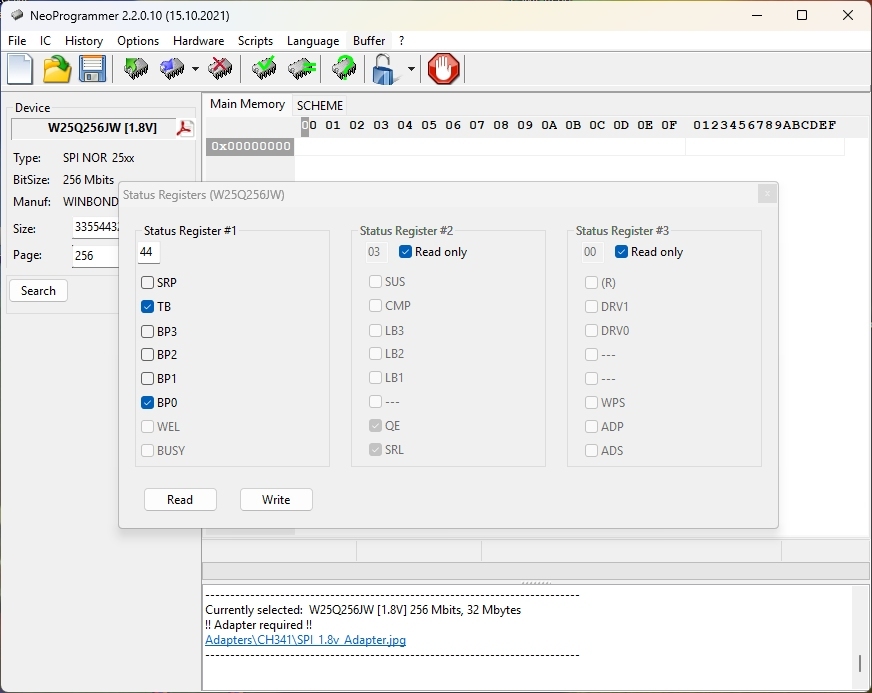The height and width of the screenshot is (693, 872).
Task: Click the SRL checkbox in Register #2
Action: [375, 449]
